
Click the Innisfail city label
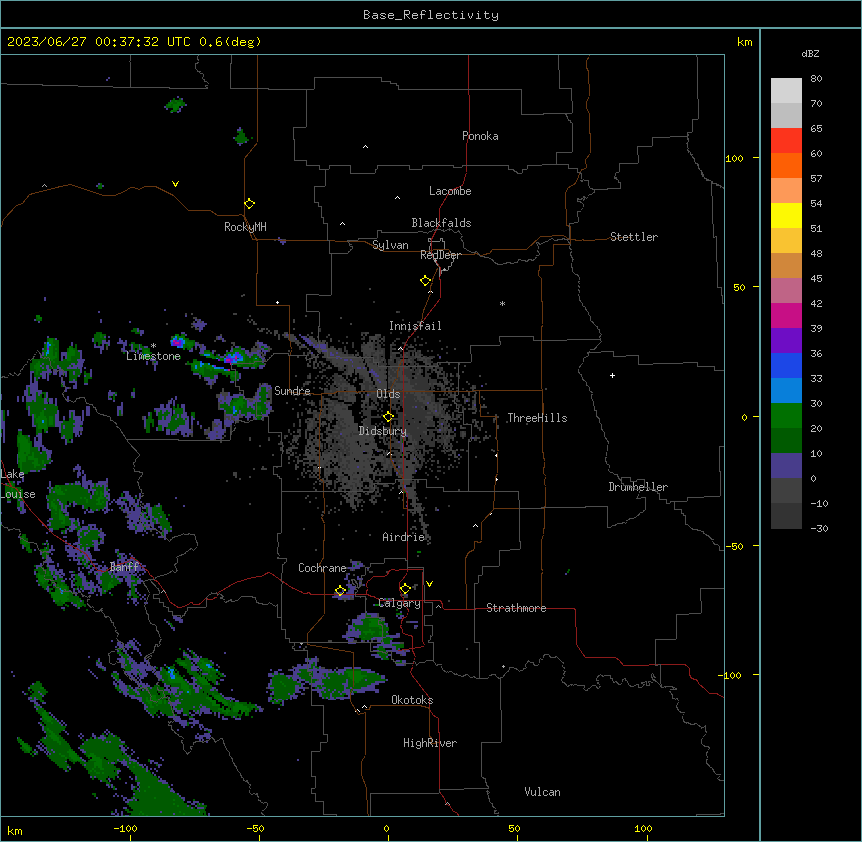415,326
